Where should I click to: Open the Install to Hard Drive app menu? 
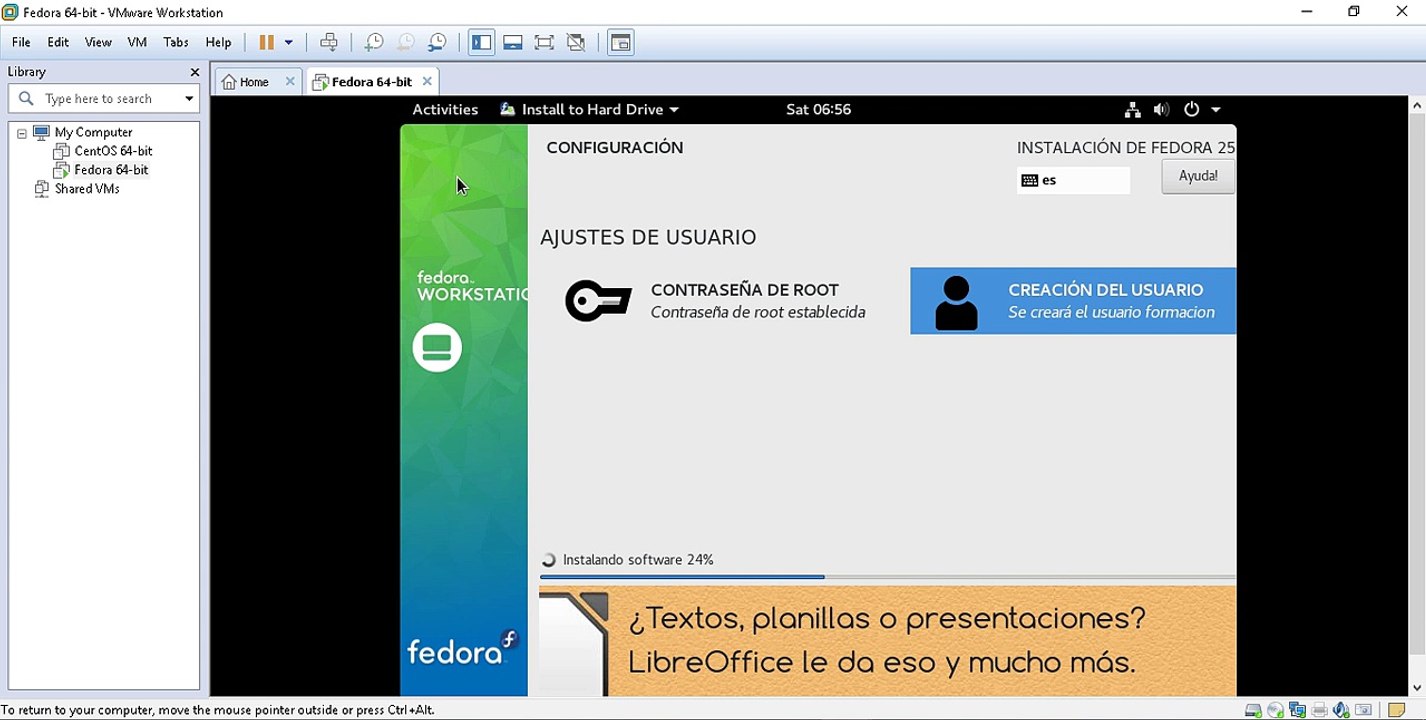589,109
